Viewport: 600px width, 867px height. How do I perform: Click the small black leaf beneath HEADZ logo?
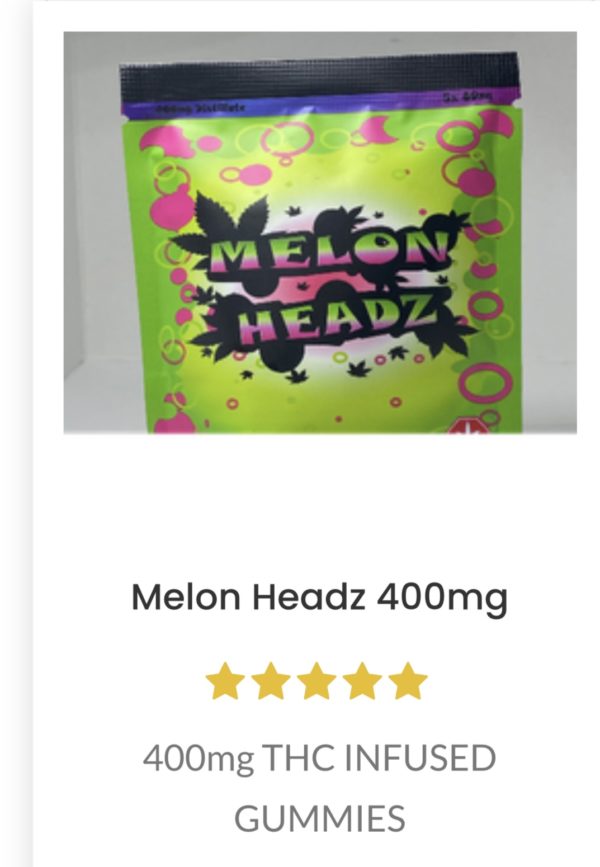click(x=297, y=377)
